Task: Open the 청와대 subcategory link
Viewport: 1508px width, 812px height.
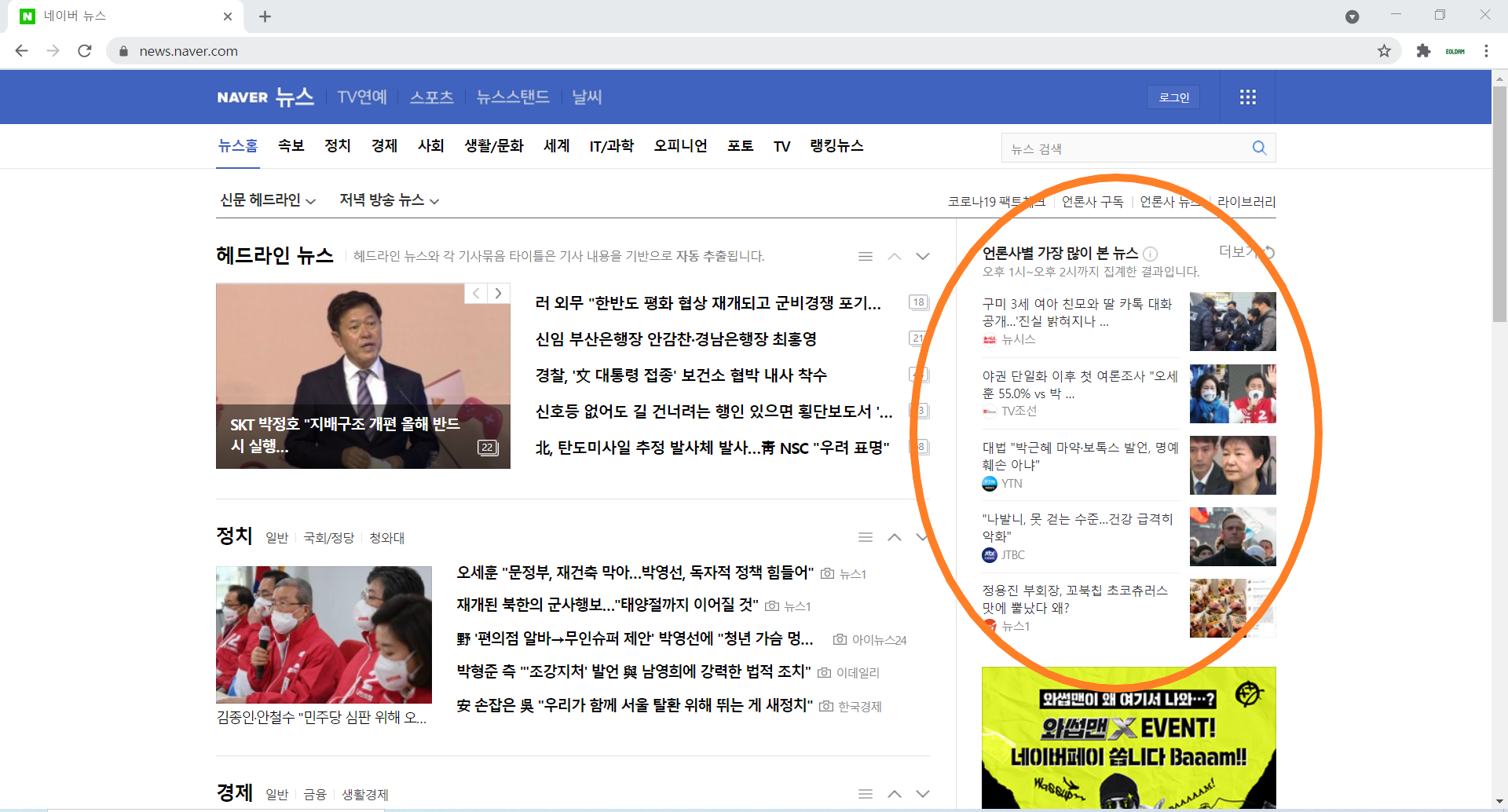Action: click(387, 538)
